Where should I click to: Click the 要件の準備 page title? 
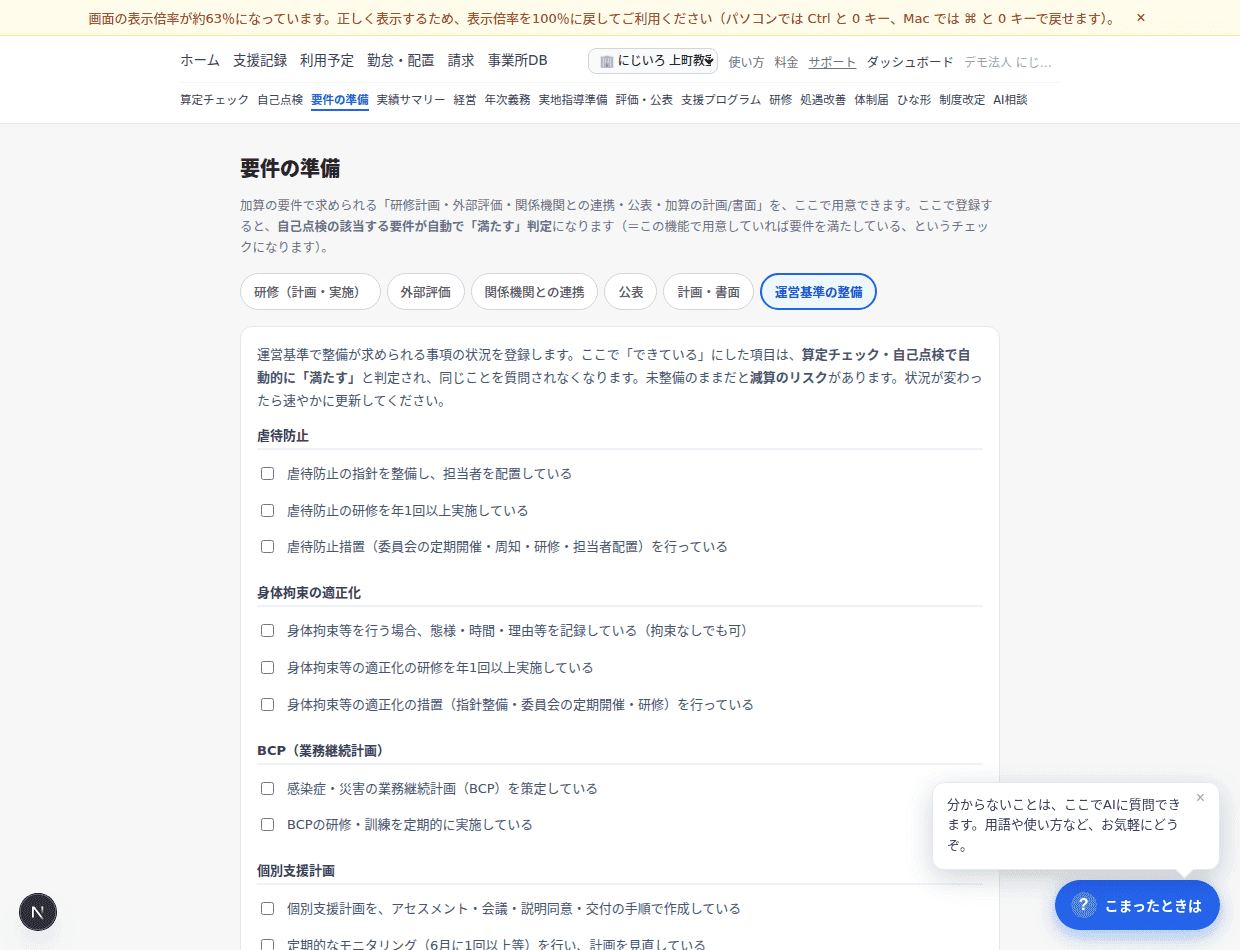pyautogui.click(x=290, y=168)
